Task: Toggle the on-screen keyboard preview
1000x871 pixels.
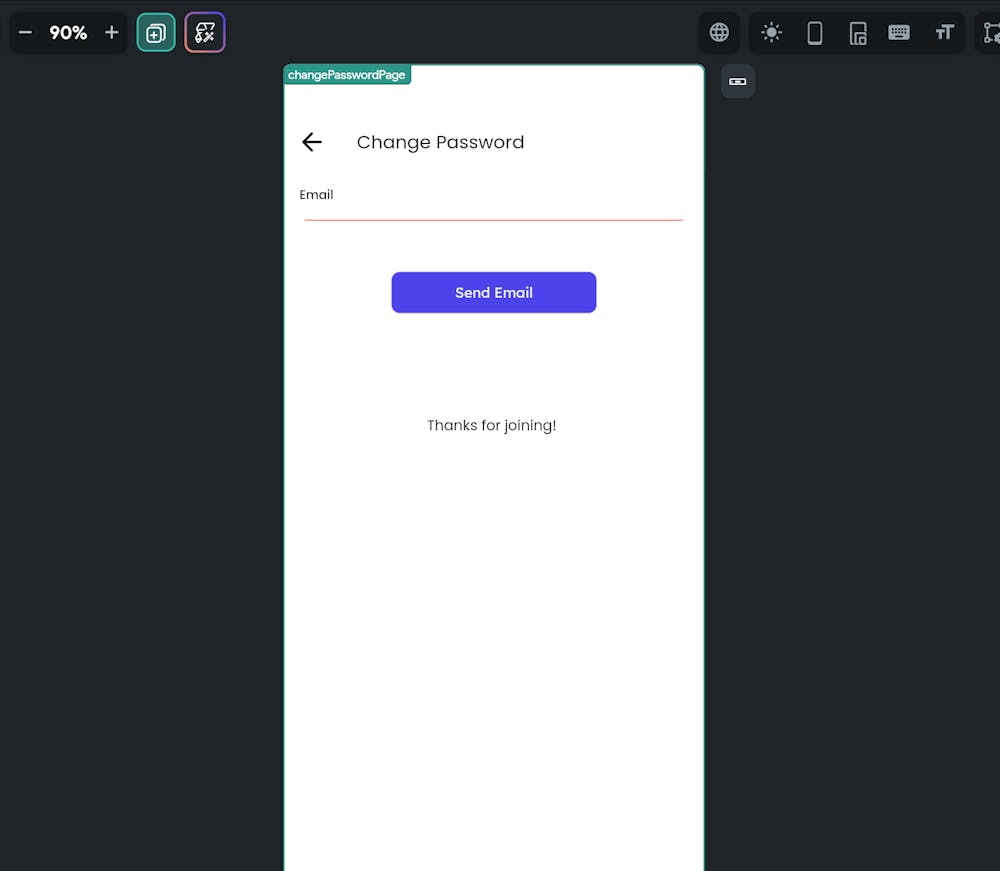Action: click(899, 32)
